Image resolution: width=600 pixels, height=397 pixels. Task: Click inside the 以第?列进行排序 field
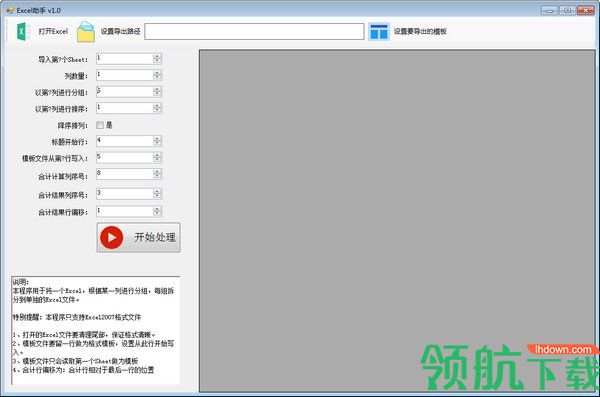(125, 108)
